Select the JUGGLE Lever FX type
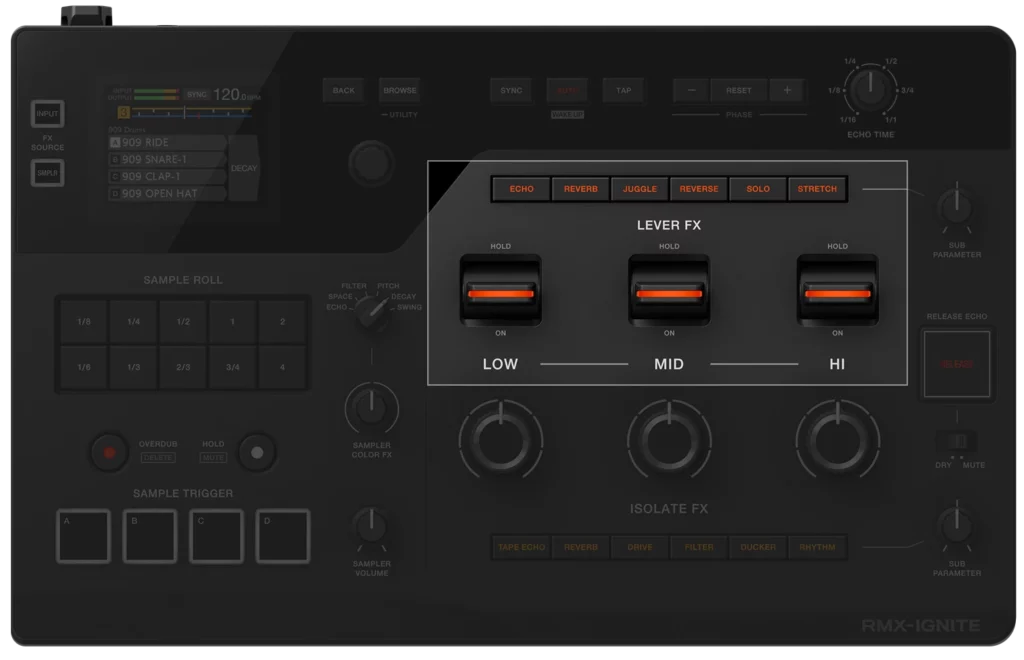Image resolution: width=1024 pixels, height=660 pixels. 640,189
